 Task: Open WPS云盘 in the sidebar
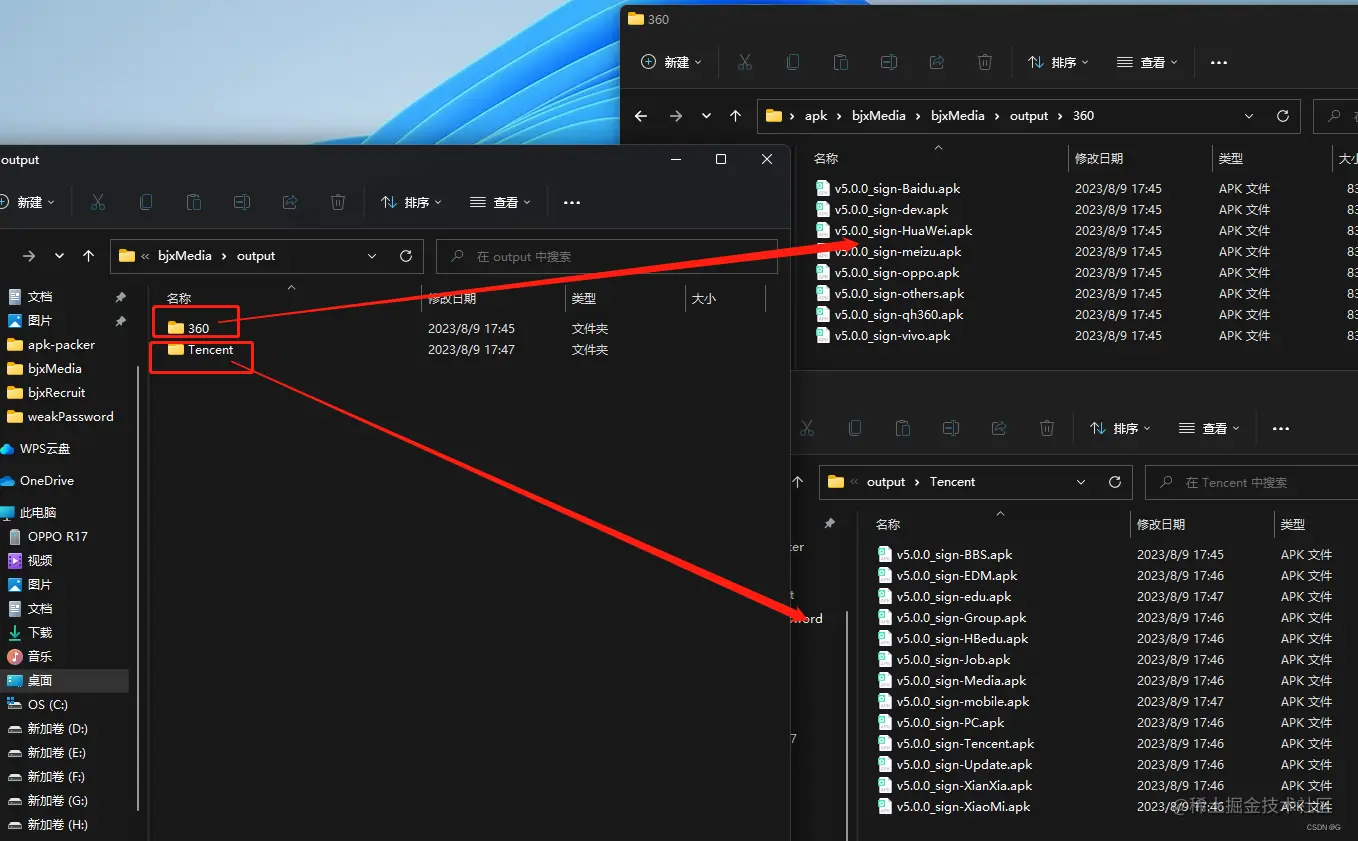(x=45, y=449)
